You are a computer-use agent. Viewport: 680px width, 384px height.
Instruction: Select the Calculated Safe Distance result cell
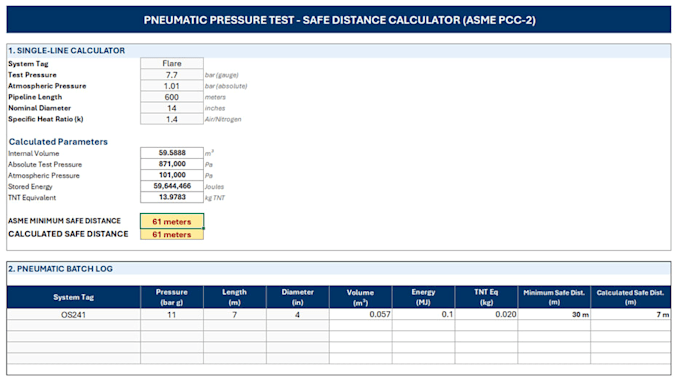point(172,234)
